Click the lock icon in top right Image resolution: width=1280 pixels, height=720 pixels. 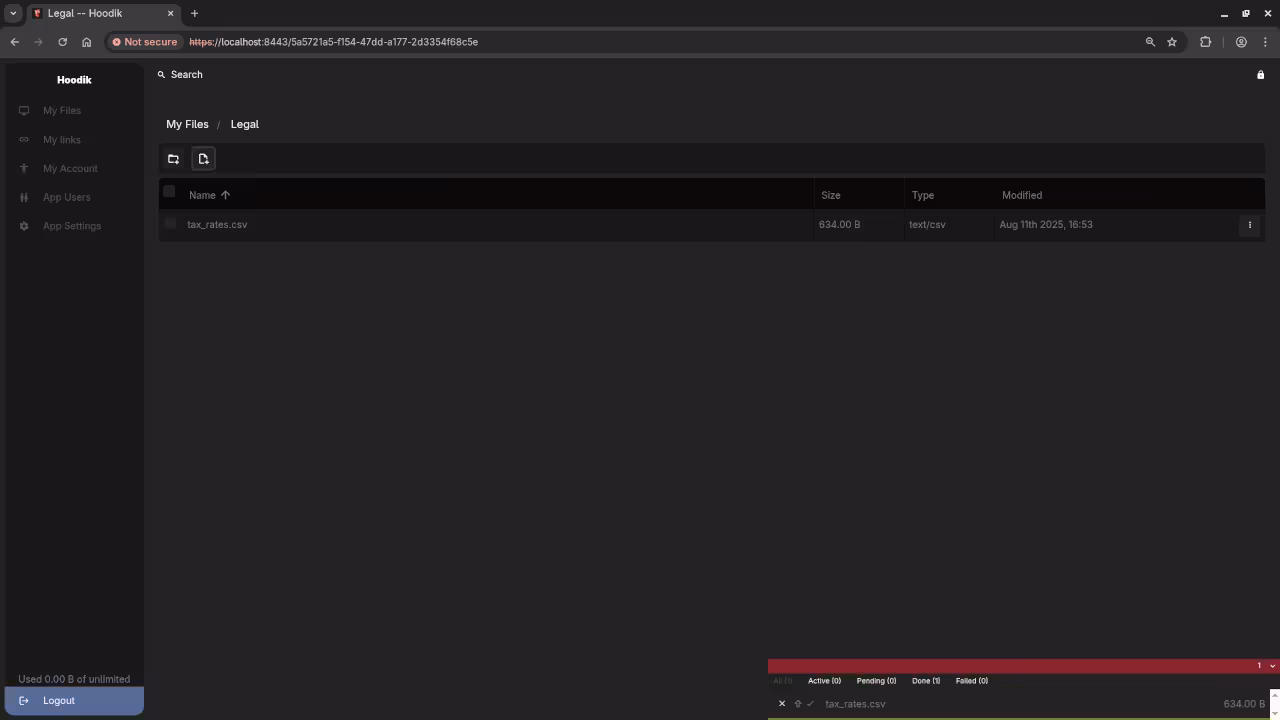[1260, 75]
